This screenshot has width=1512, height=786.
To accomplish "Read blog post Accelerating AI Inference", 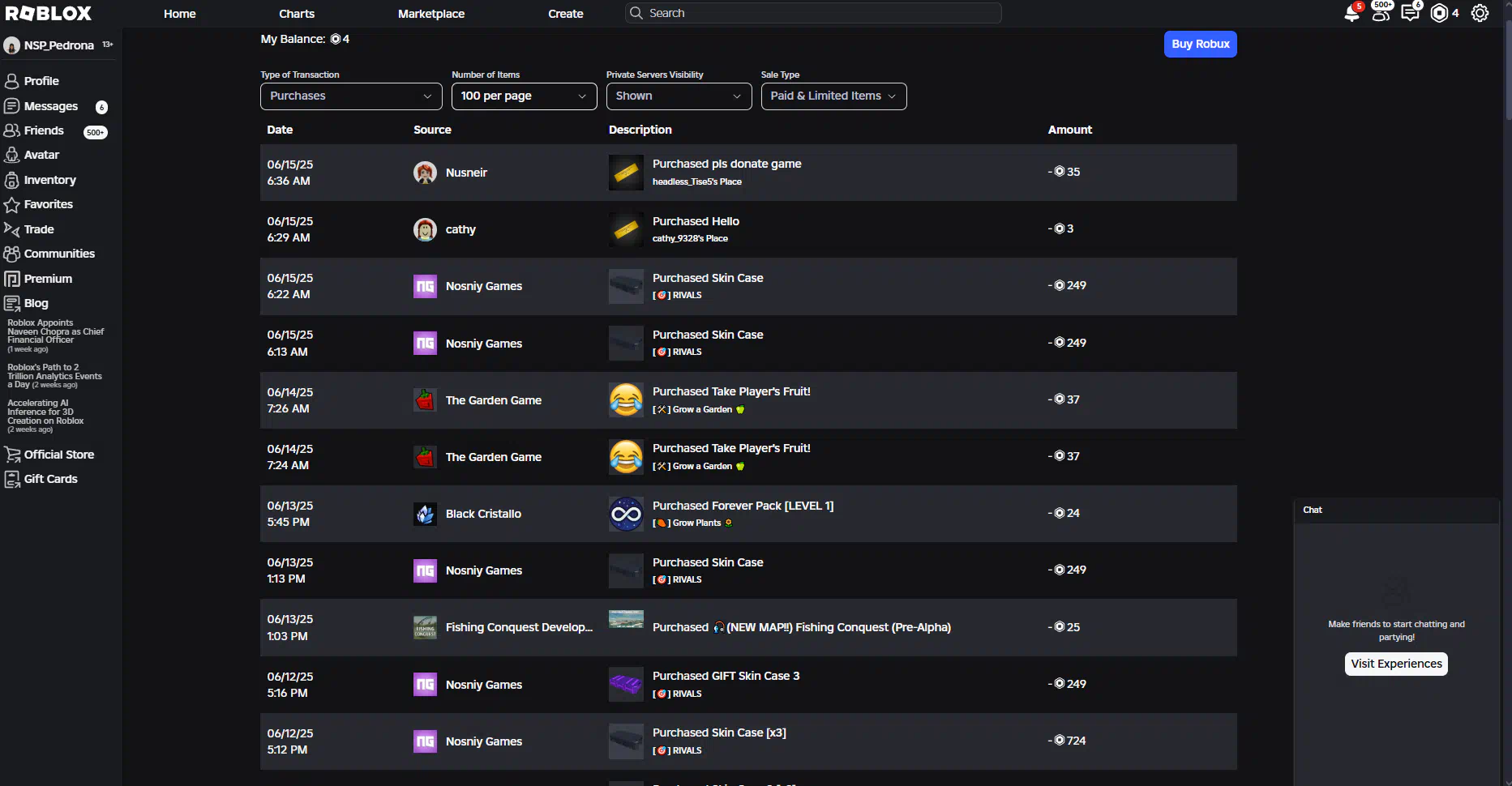I will (46, 416).
